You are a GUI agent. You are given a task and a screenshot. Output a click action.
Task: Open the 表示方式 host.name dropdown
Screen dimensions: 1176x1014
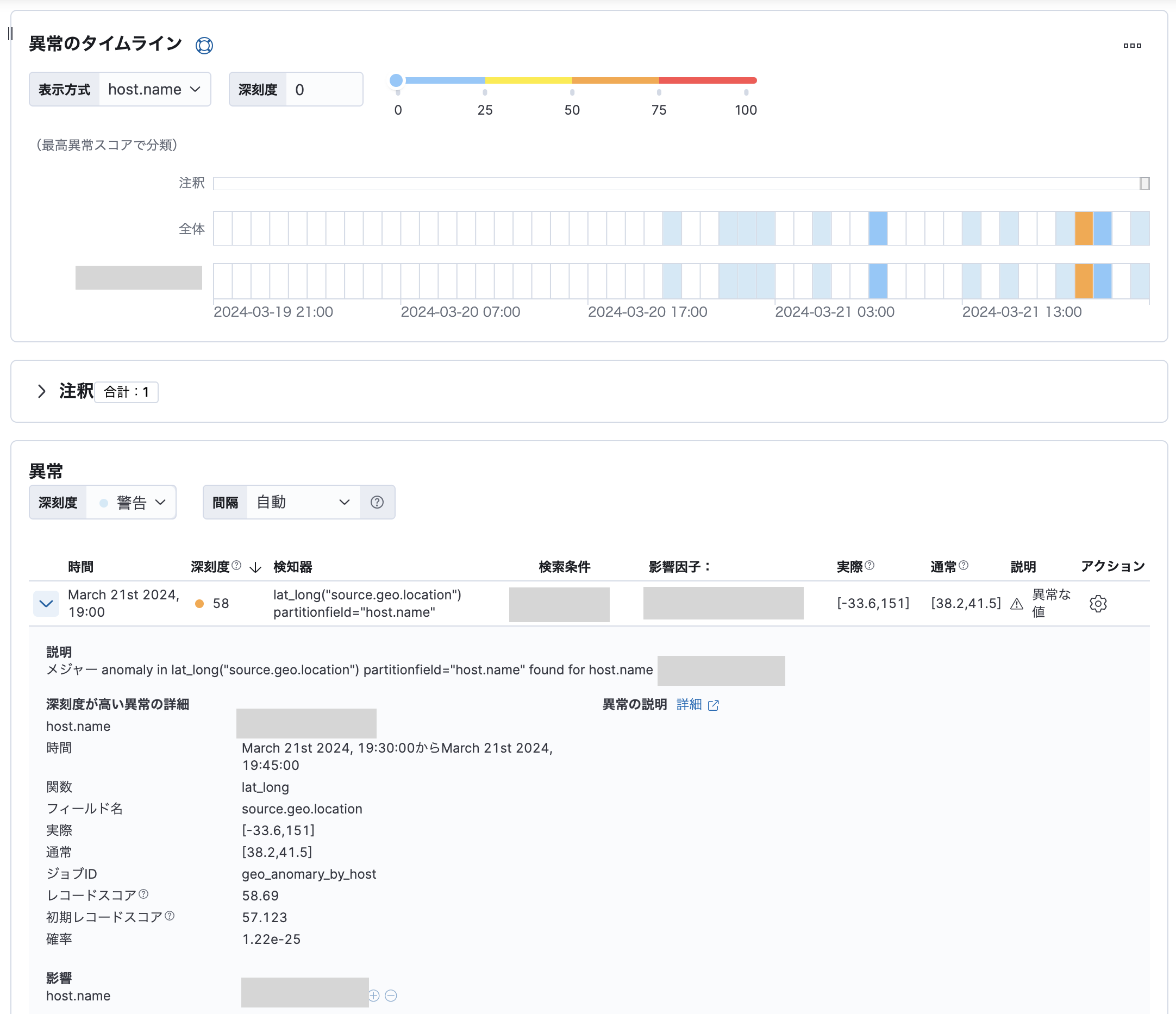(154, 90)
